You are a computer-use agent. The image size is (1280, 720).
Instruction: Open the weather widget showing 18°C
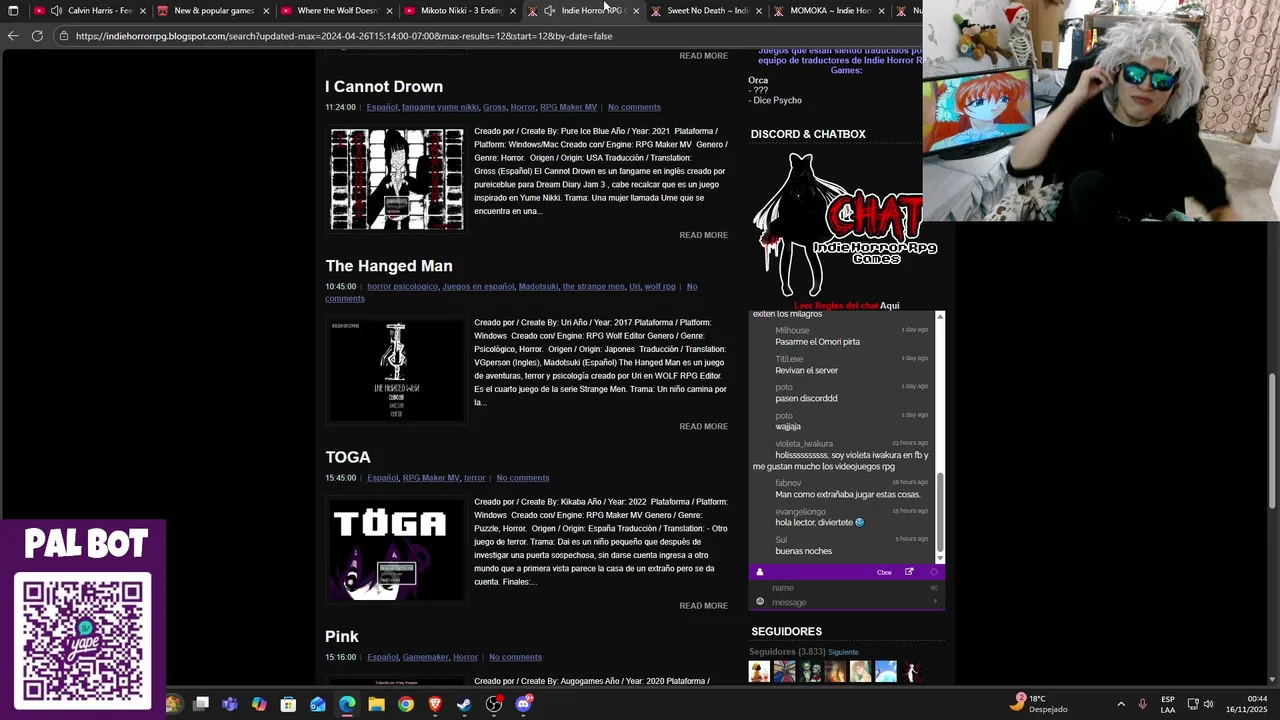click(x=1040, y=704)
